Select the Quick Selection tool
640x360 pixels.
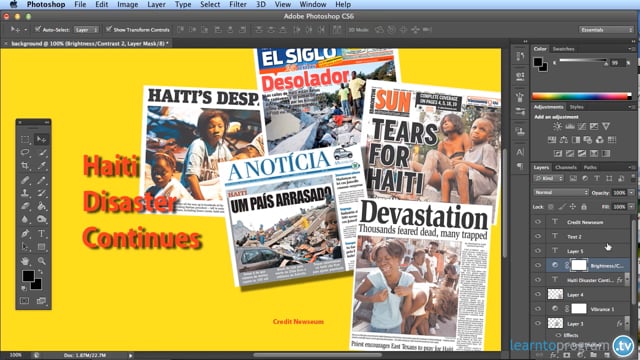[41, 153]
